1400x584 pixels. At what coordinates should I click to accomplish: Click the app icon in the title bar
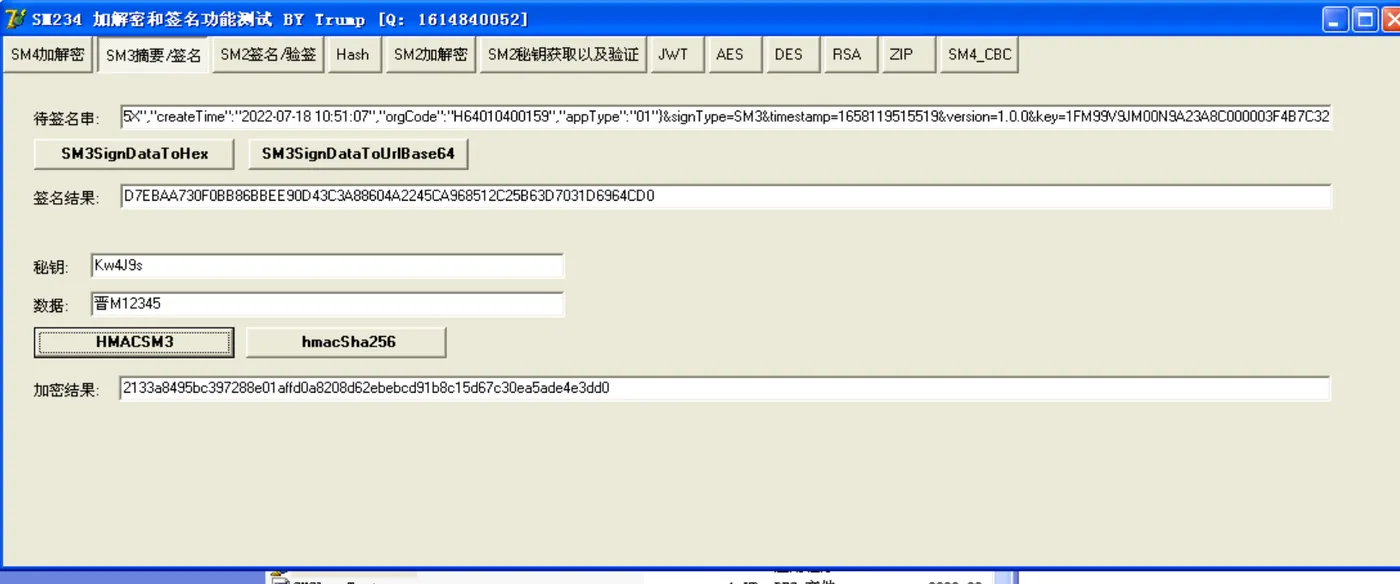click(15, 19)
